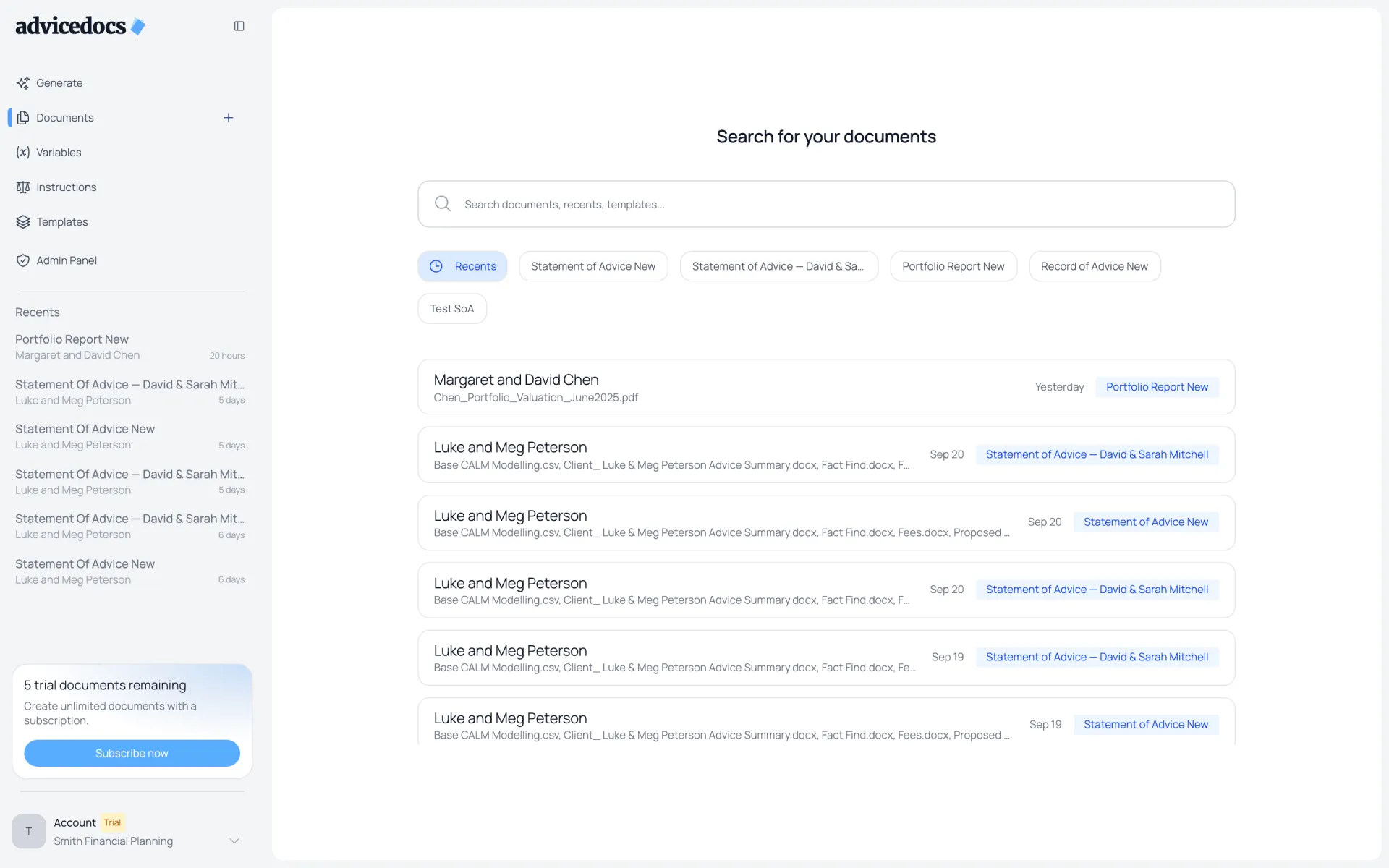
Task: Filter by Statement of Advice — David & Sa... chip
Action: click(x=778, y=266)
